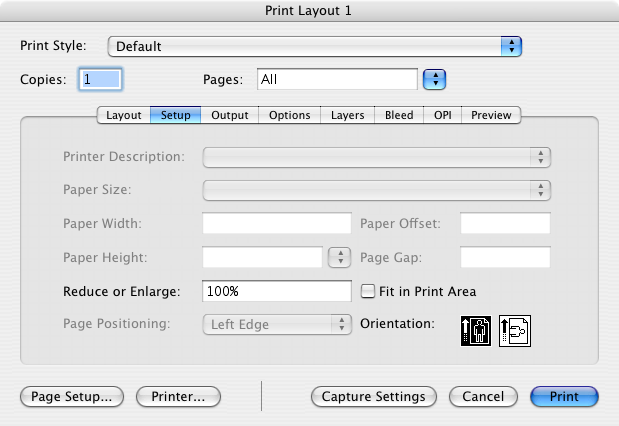Viewport: 619px width, 426px height.
Task: Switch to the Layout tab
Action: 124,115
